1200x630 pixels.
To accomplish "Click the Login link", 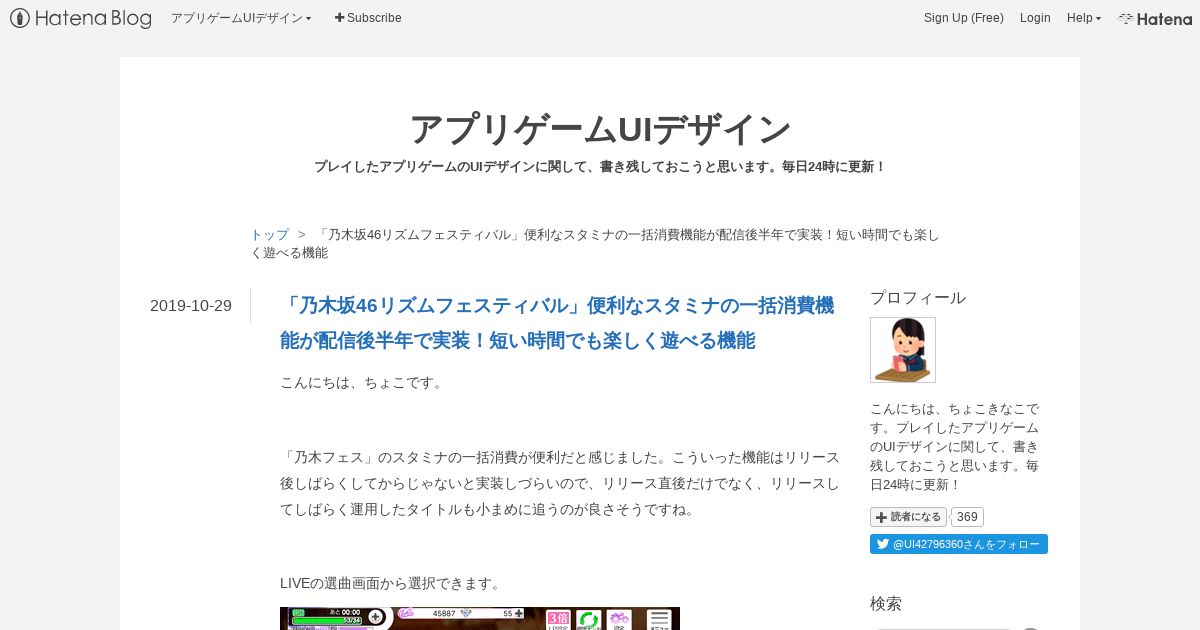I will 1035,18.
